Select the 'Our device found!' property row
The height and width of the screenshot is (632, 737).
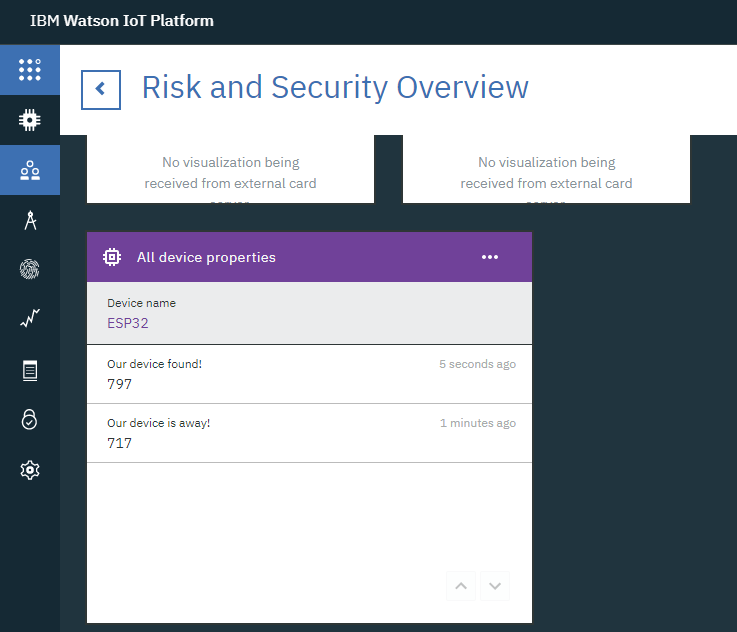pos(309,374)
